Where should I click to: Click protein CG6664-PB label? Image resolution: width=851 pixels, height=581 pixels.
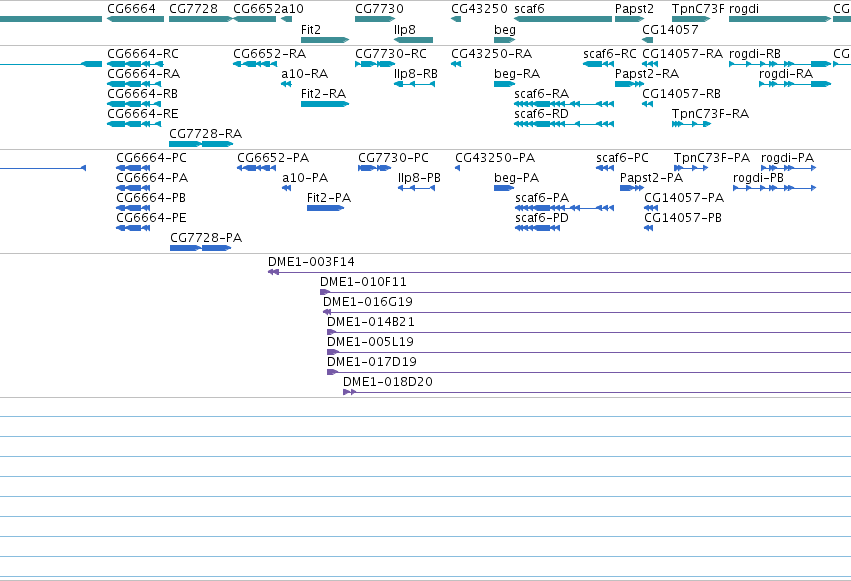151,197
